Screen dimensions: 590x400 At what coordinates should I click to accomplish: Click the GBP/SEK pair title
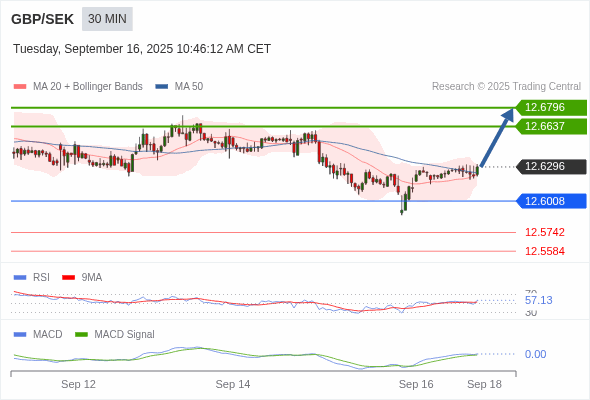click(x=43, y=19)
